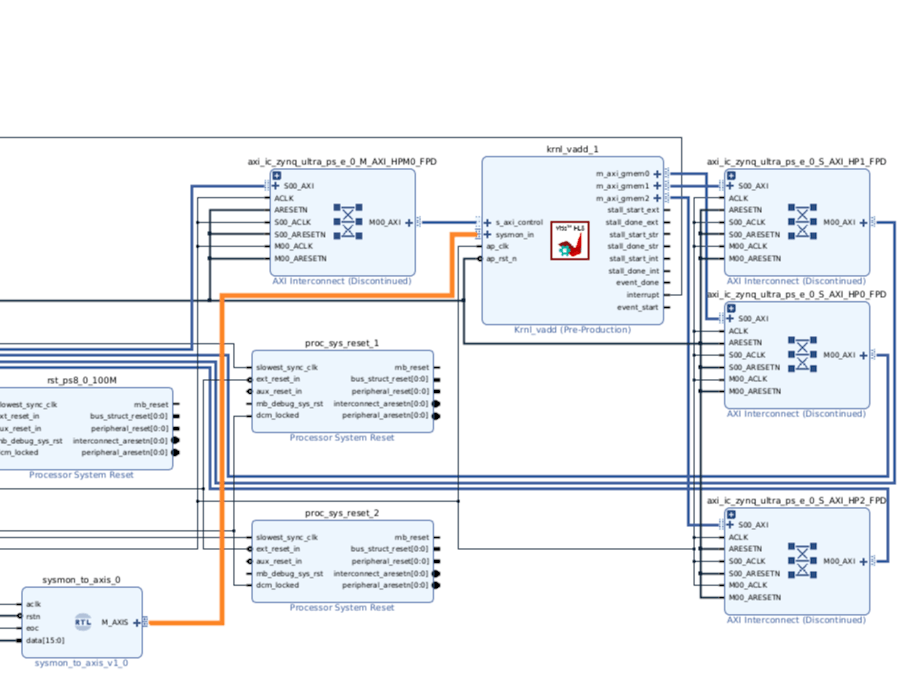This screenshot has height=675, width=899.
Task: Expand S00_AXI interface on S_AXI_HP2_FPD block
Action: (730, 525)
